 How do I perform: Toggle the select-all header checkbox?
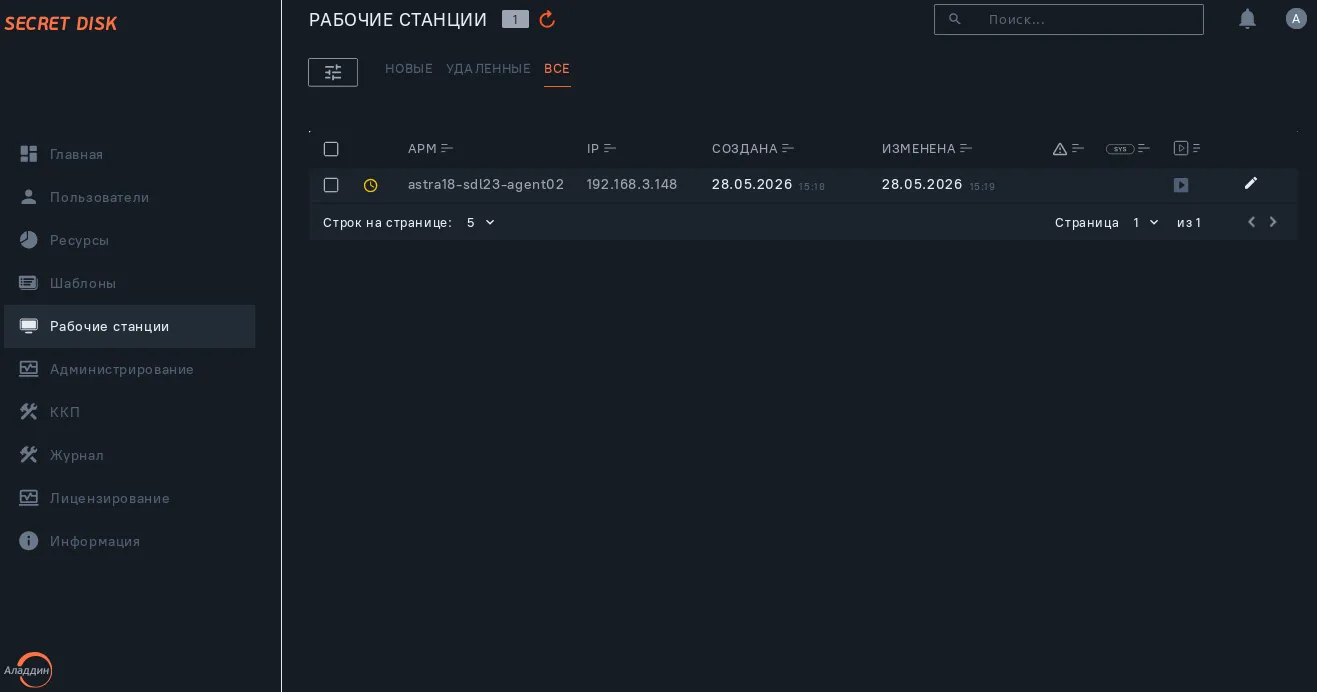coord(331,149)
